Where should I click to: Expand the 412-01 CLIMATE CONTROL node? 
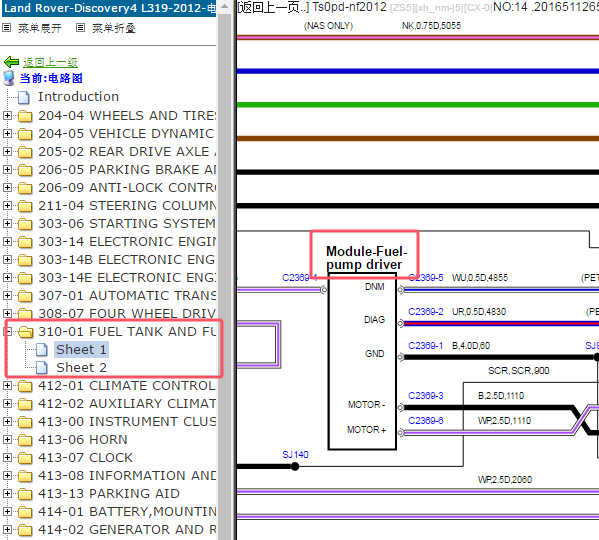click(x=7, y=385)
